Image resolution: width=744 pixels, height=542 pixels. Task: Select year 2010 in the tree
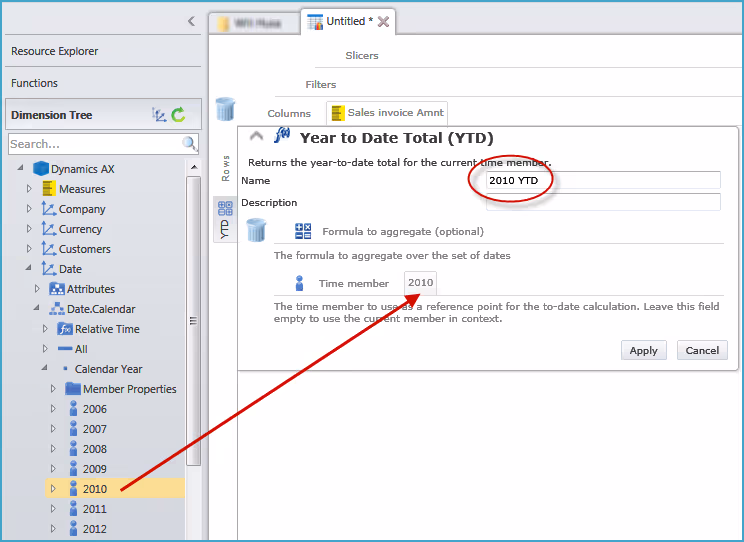pyautogui.click(x=95, y=489)
